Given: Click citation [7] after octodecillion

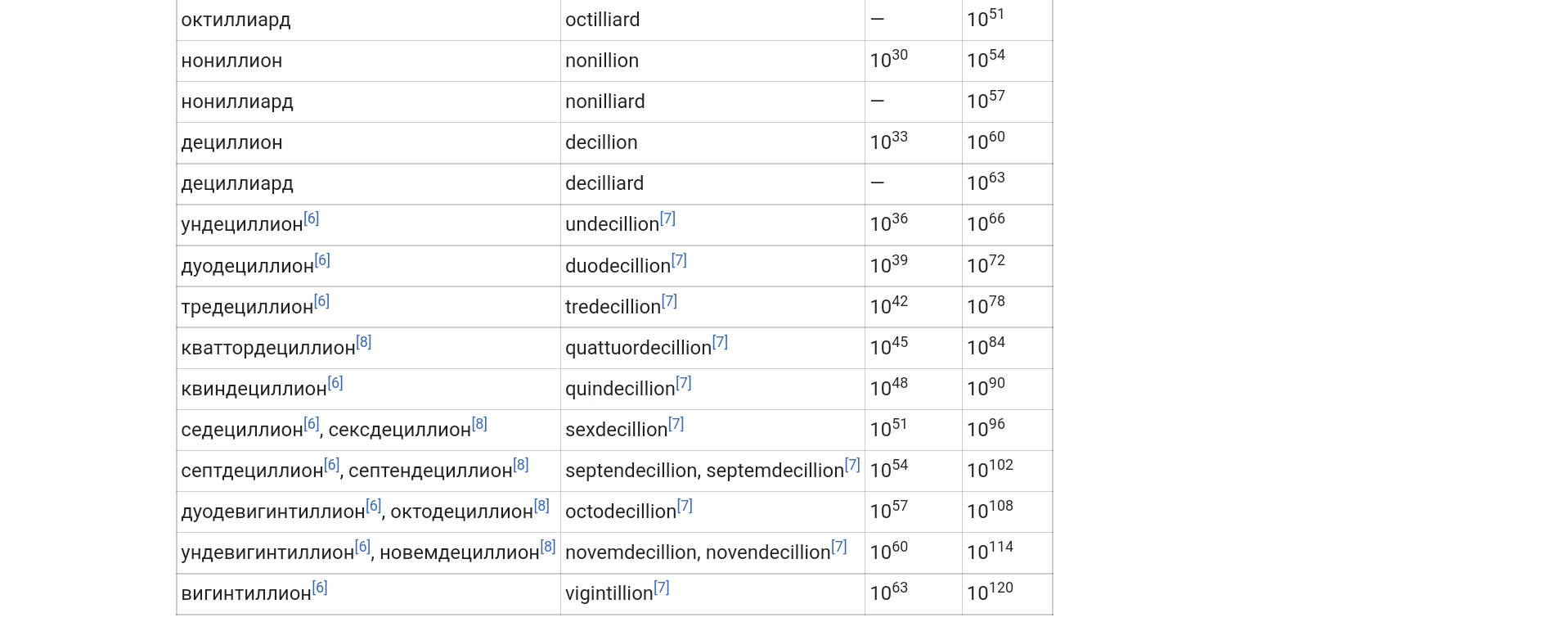Looking at the screenshot, I should pyautogui.click(x=685, y=506).
